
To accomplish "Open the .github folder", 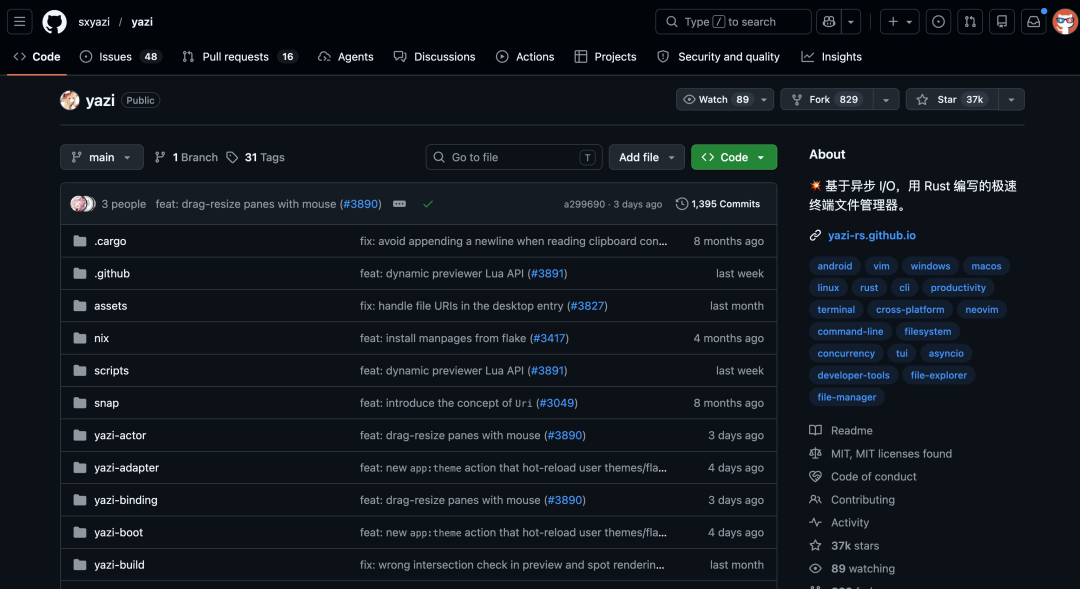I will coord(112,273).
